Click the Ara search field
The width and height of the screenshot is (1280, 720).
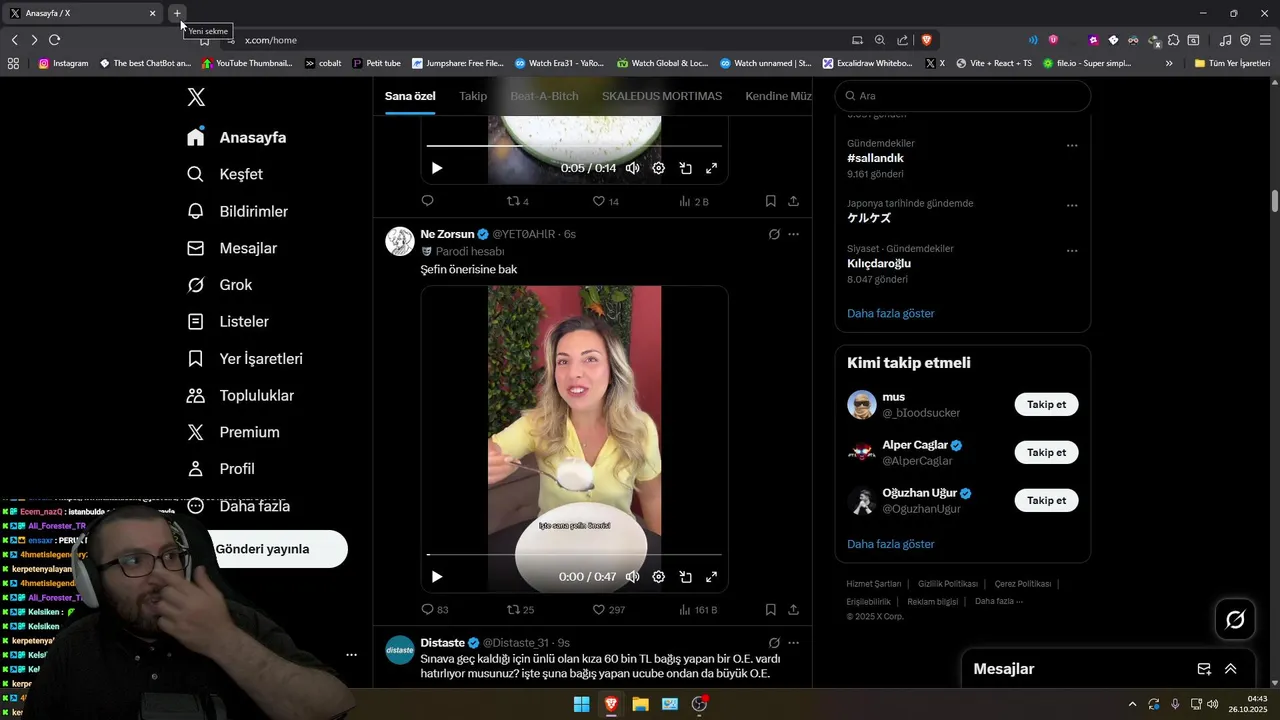click(x=963, y=96)
